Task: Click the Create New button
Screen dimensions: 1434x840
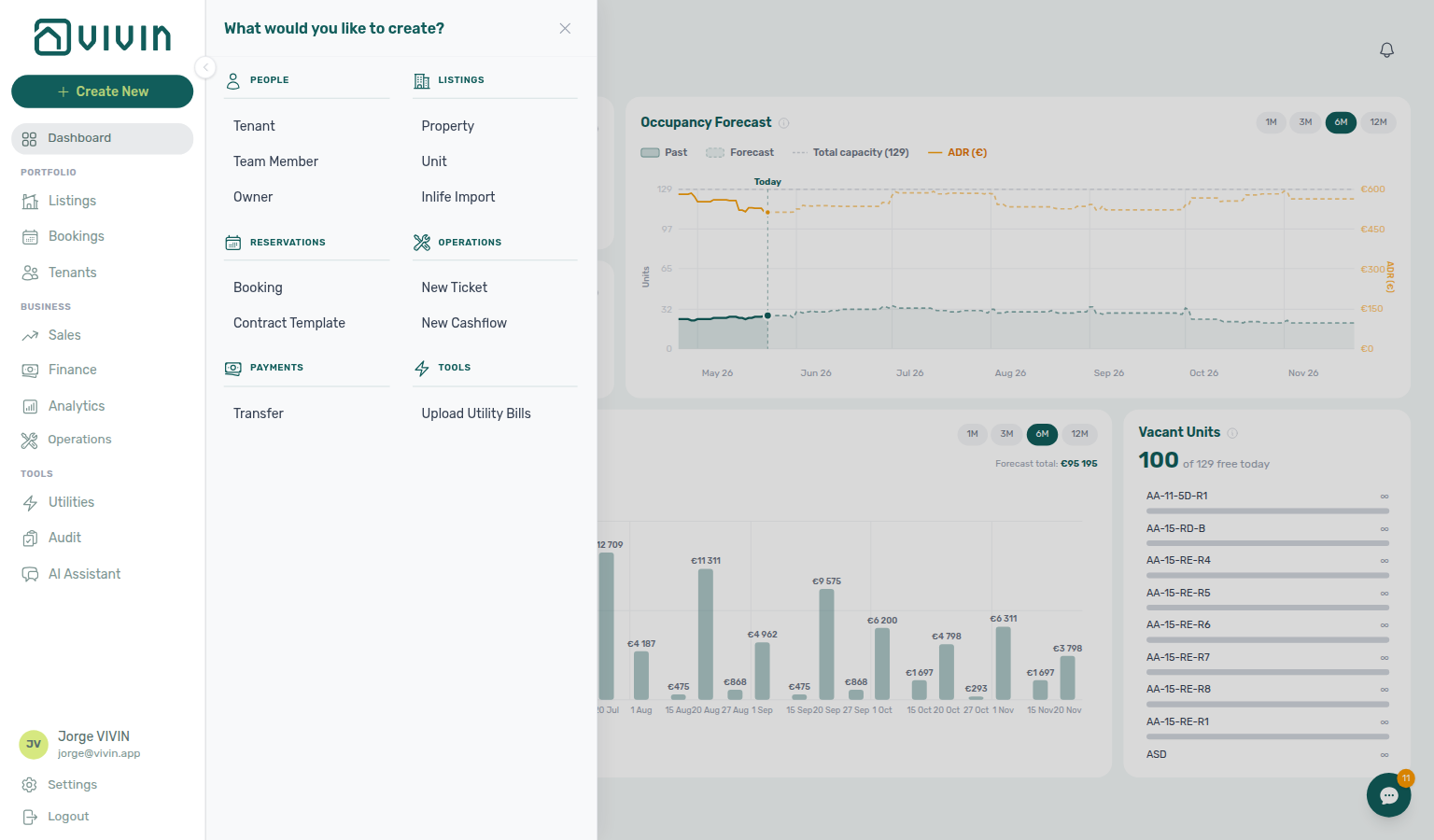Action: [103, 91]
